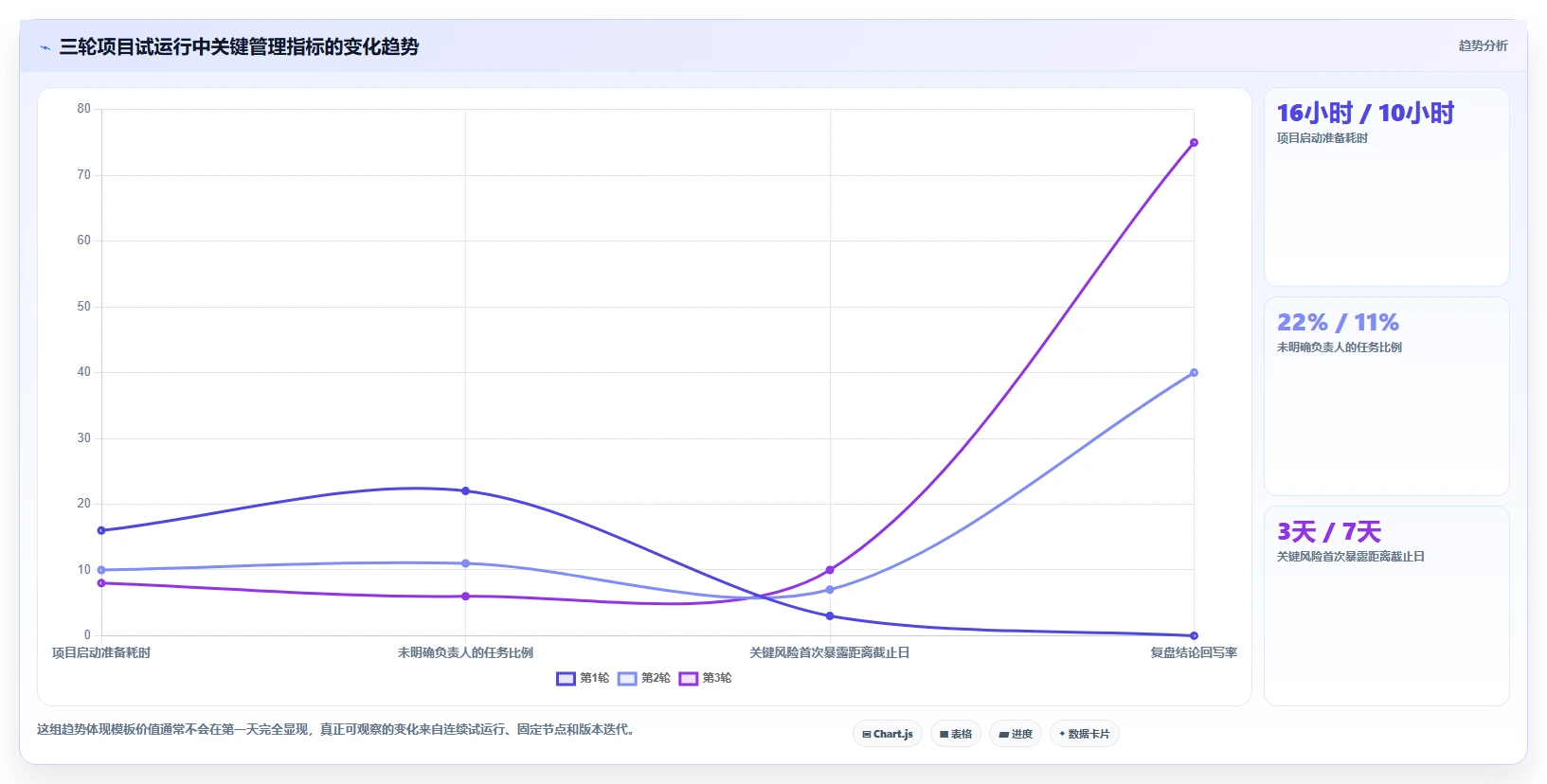
Task: Open the 3天 / 7天 data card
Action: pos(1387,606)
